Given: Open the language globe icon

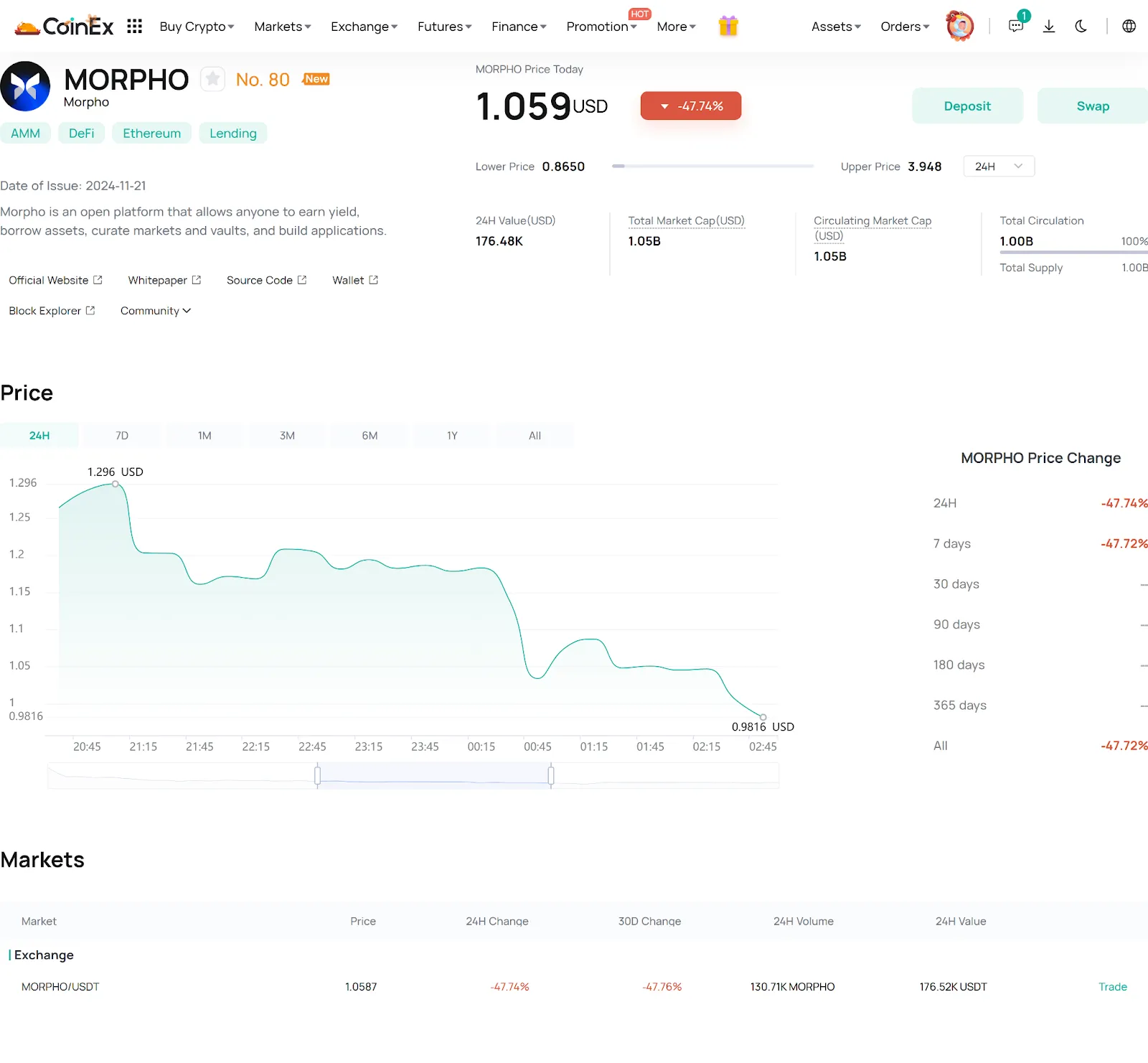Looking at the screenshot, I should (x=1129, y=27).
